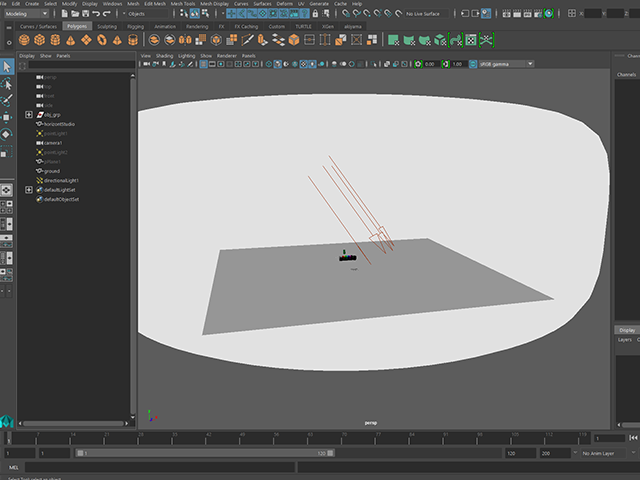
Task: Activate the Select tool arrow in toolbox
Action: pos(7,67)
